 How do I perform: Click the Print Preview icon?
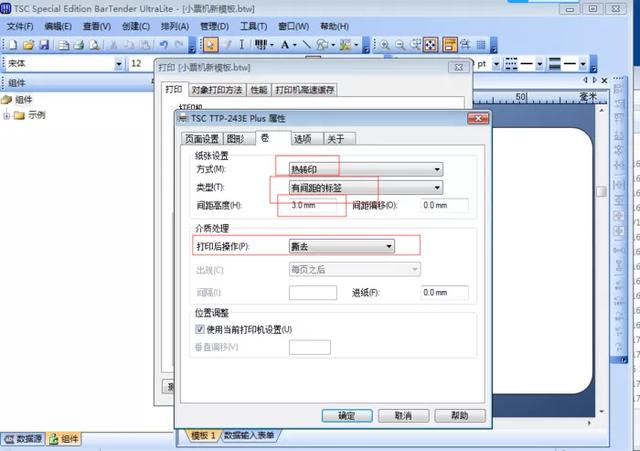click(94, 44)
